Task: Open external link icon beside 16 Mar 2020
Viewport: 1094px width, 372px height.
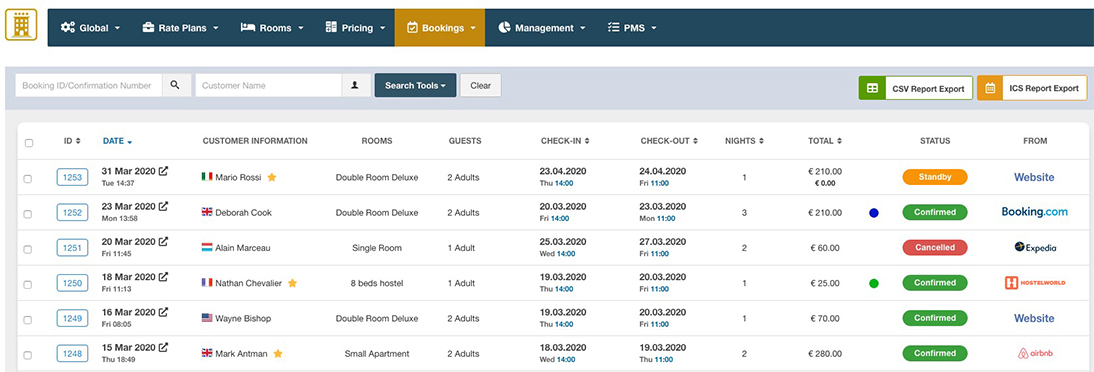Action: (x=163, y=312)
